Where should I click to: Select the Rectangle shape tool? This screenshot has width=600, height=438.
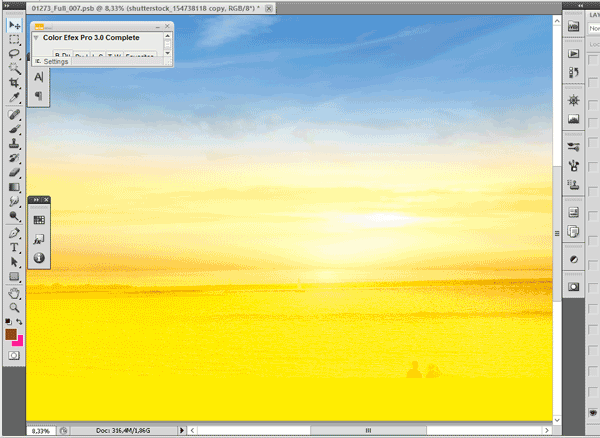[x=14, y=276]
